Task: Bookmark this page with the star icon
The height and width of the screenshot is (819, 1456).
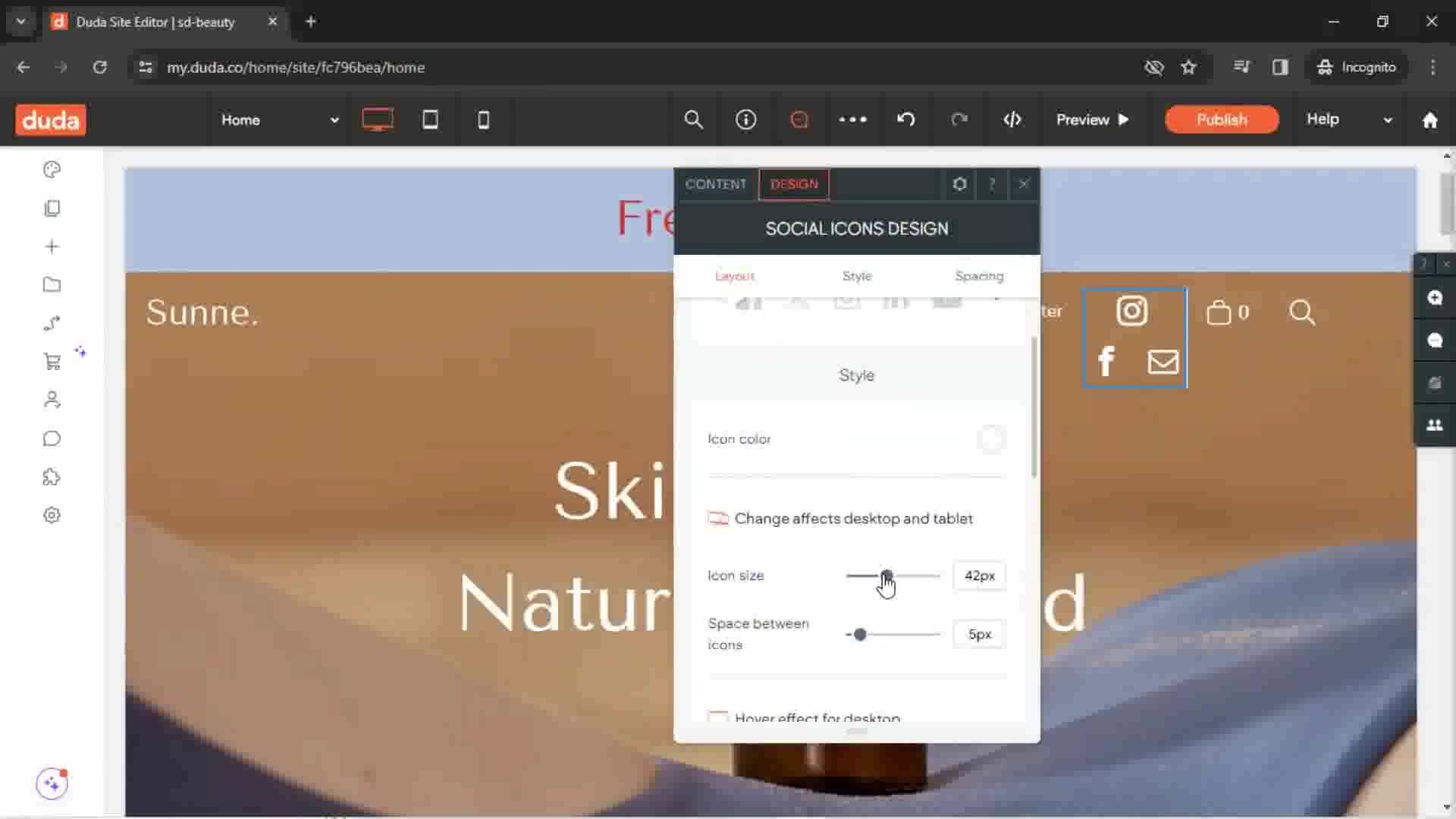Action: tap(1188, 67)
